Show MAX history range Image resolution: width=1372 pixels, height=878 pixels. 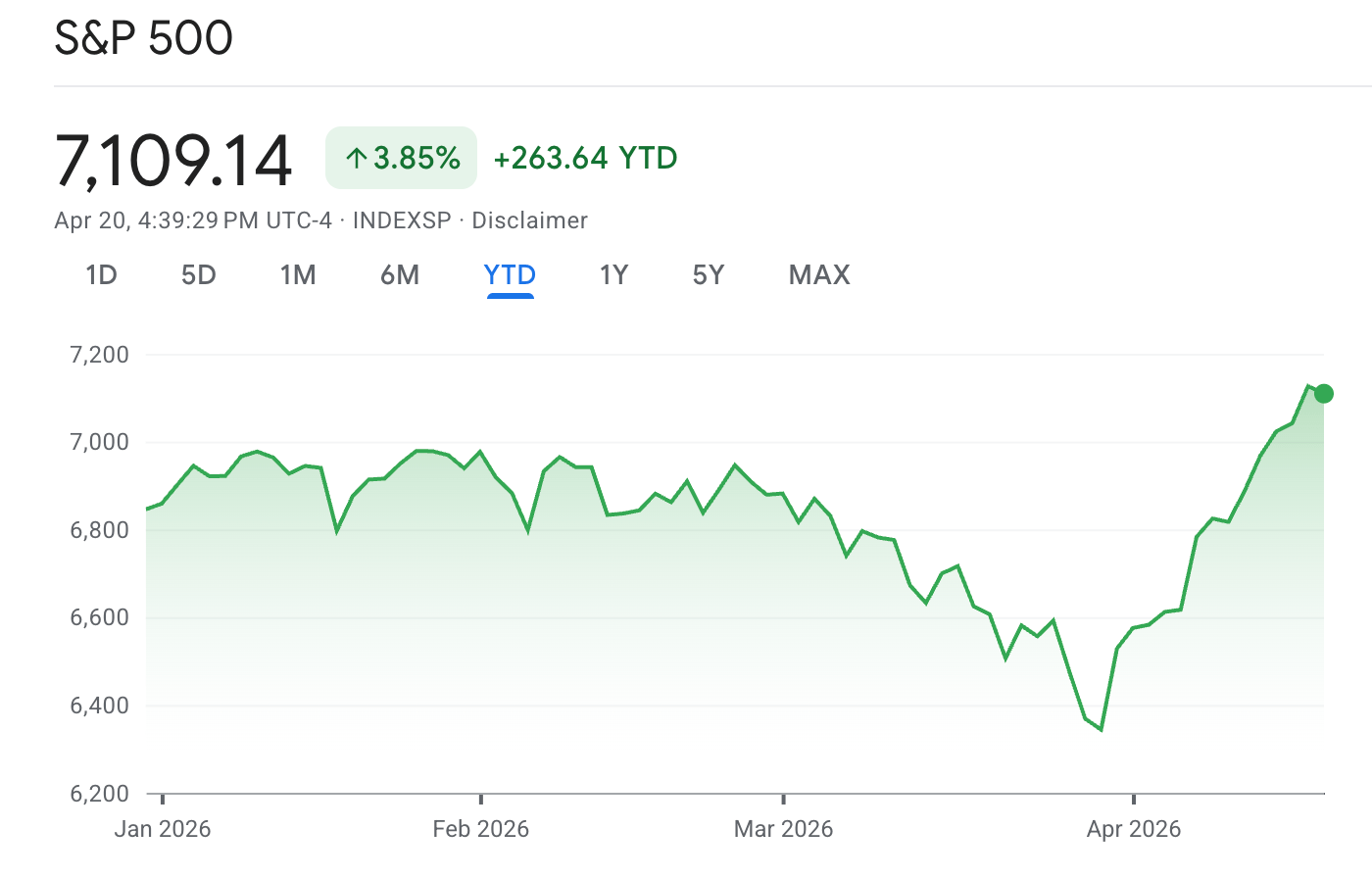click(819, 275)
